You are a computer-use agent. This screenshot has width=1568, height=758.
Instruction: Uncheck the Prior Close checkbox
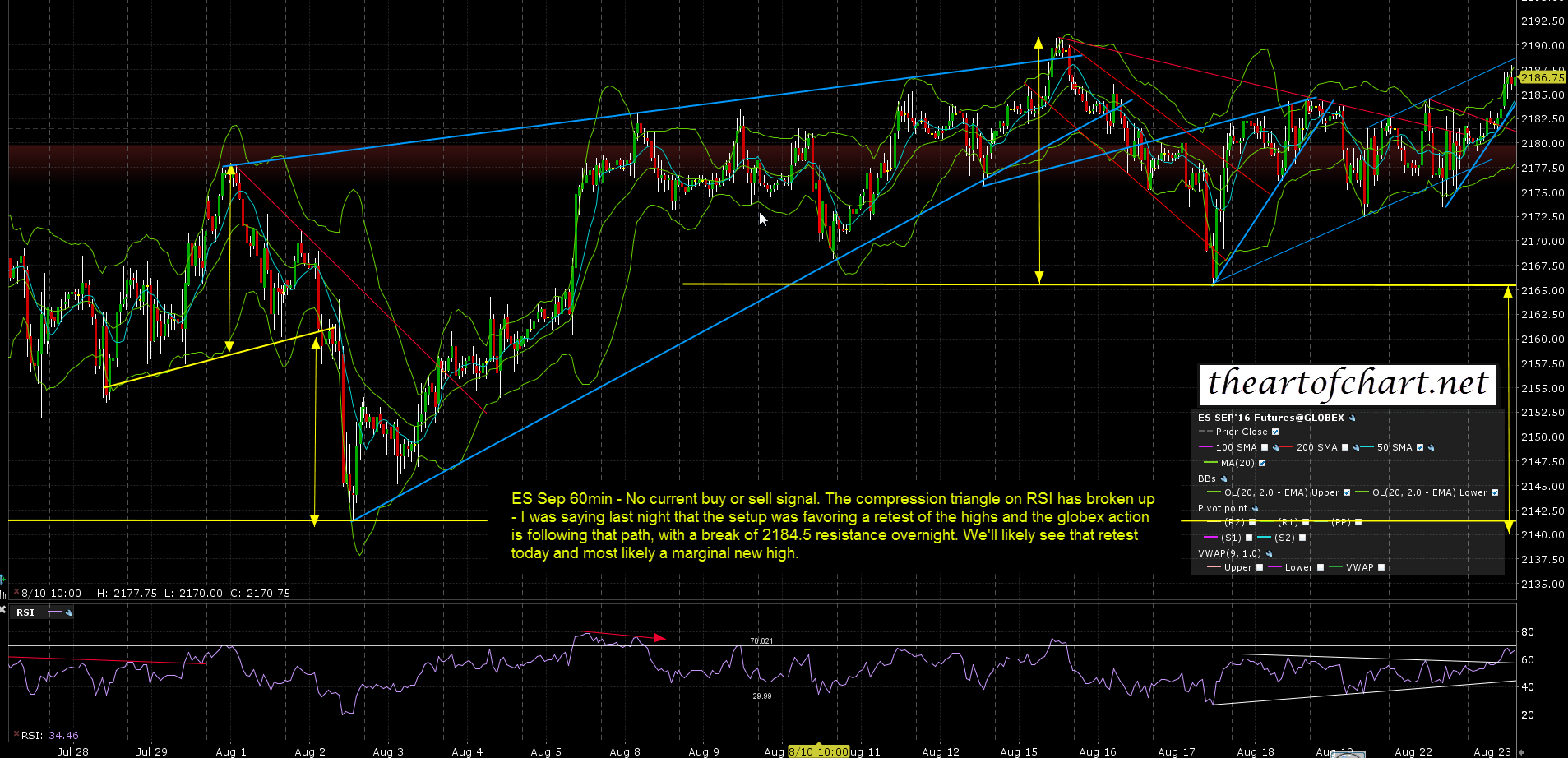1275,432
